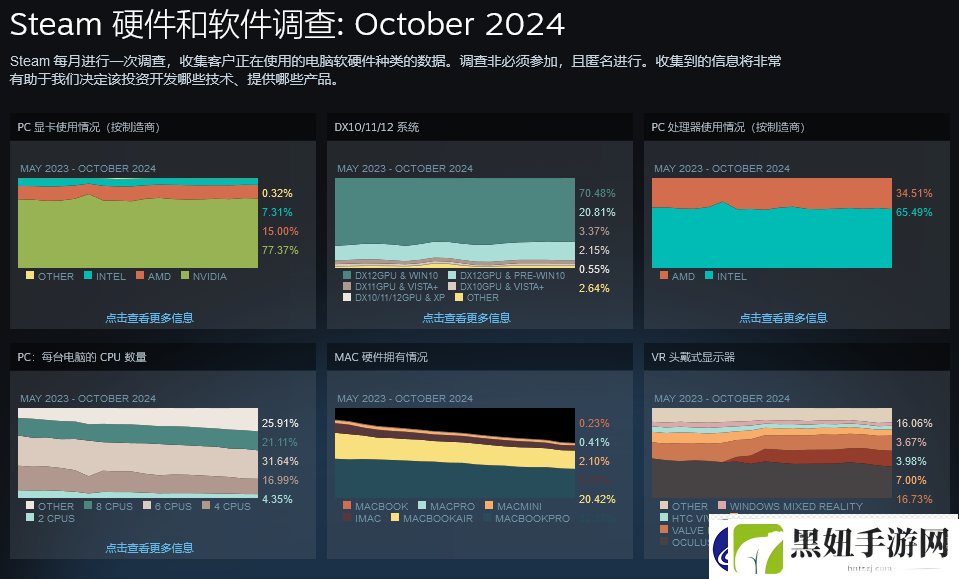Click the 34.51% AMD processor share value
959x579 pixels.
[914, 193]
